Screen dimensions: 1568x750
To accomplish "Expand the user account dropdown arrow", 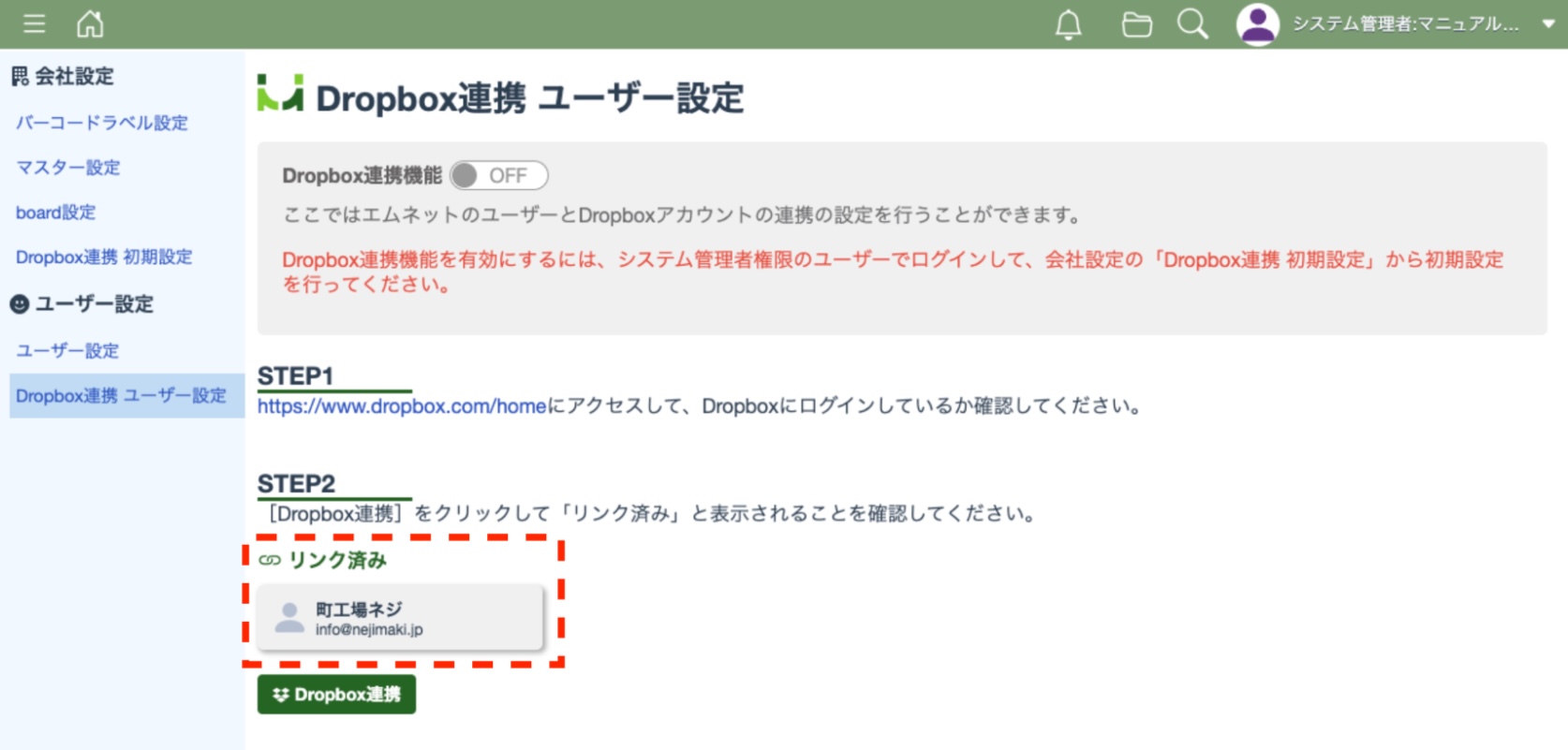I will pyautogui.click(x=1547, y=24).
